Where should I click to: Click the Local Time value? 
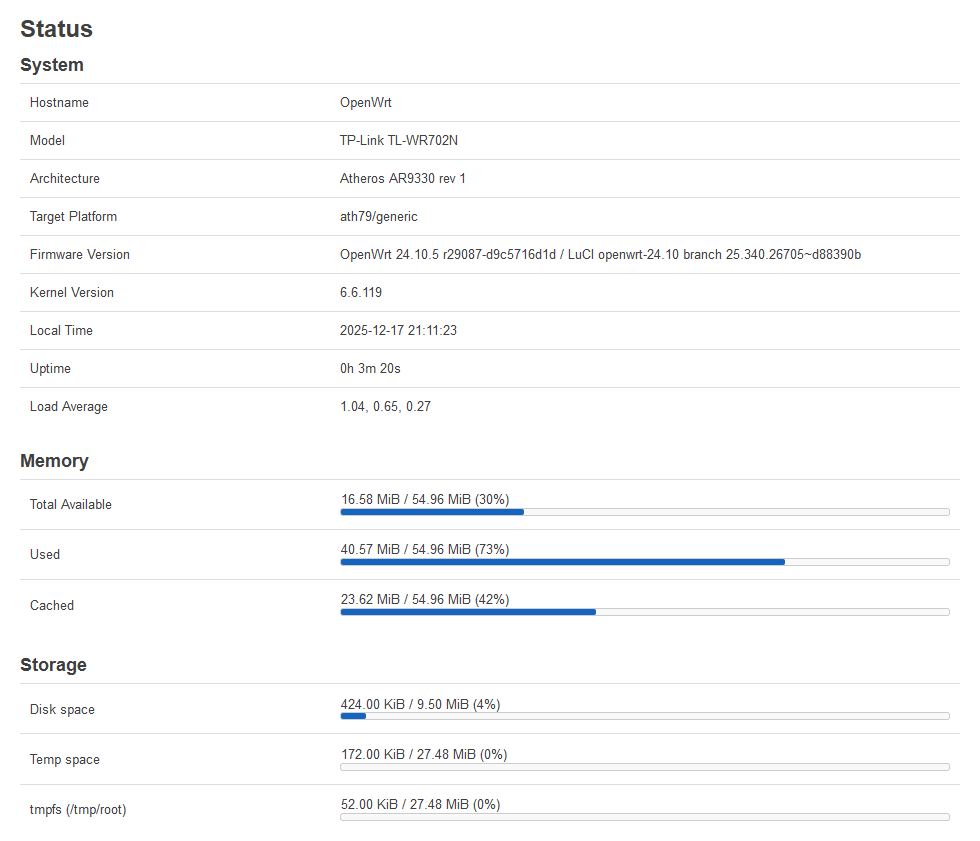(x=398, y=331)
